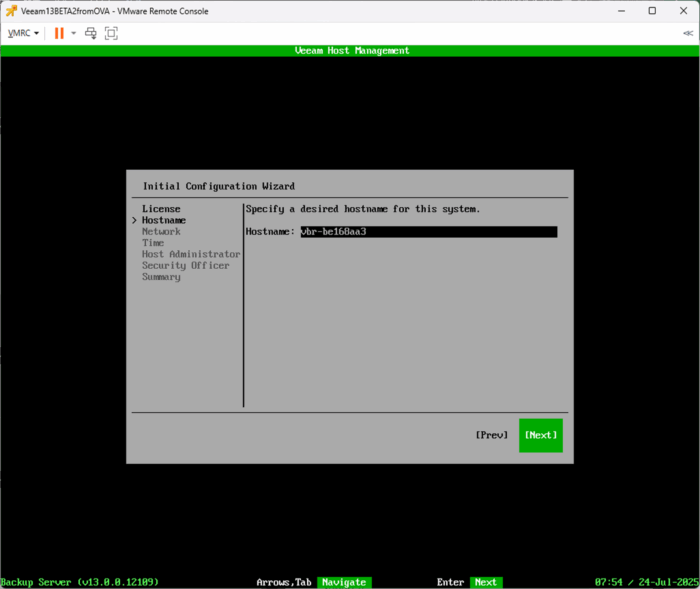Click the [Prev] button
700x589 pixels.
coord(492,435)
